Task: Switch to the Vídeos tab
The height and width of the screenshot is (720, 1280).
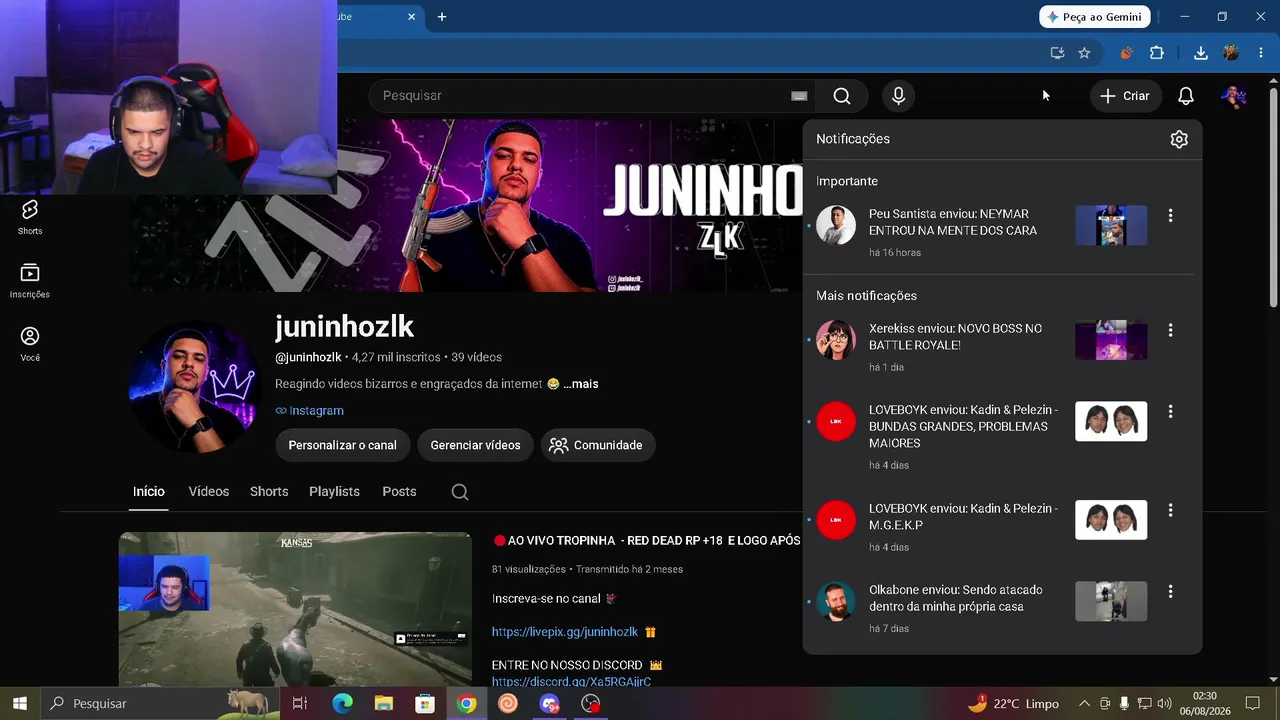Action: [x=209, y=492]
